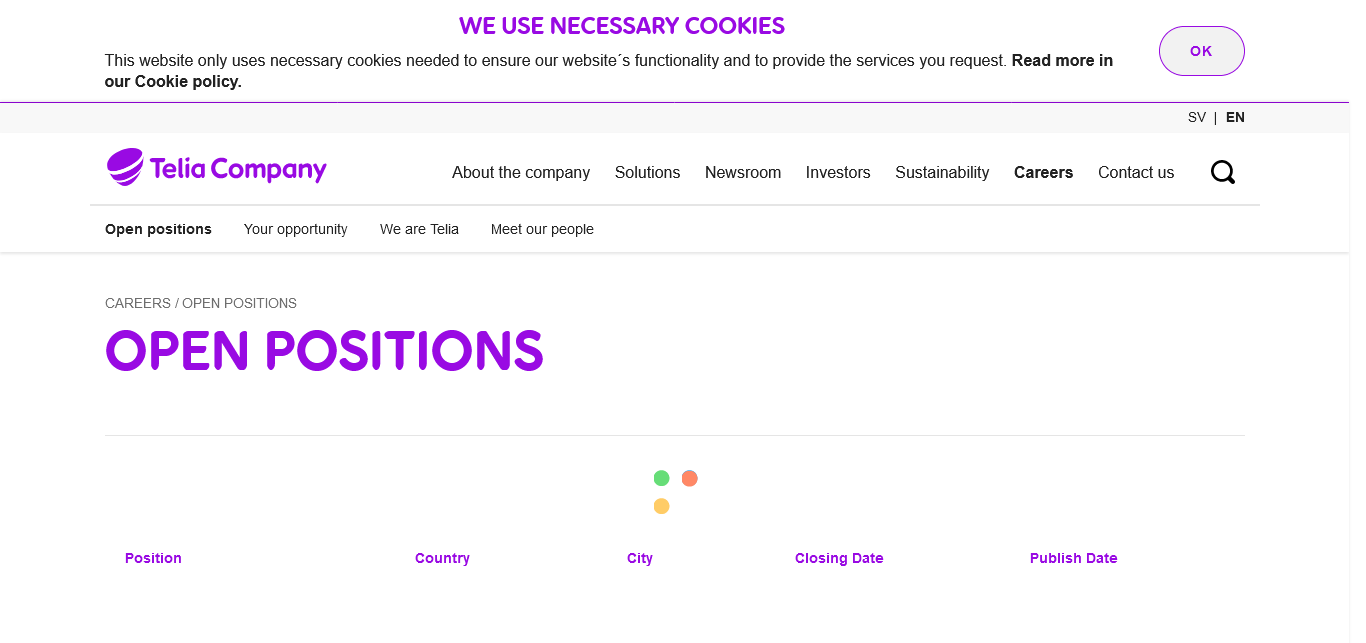
Task: Go to the Solutions menu item
Action: [647, 172]
